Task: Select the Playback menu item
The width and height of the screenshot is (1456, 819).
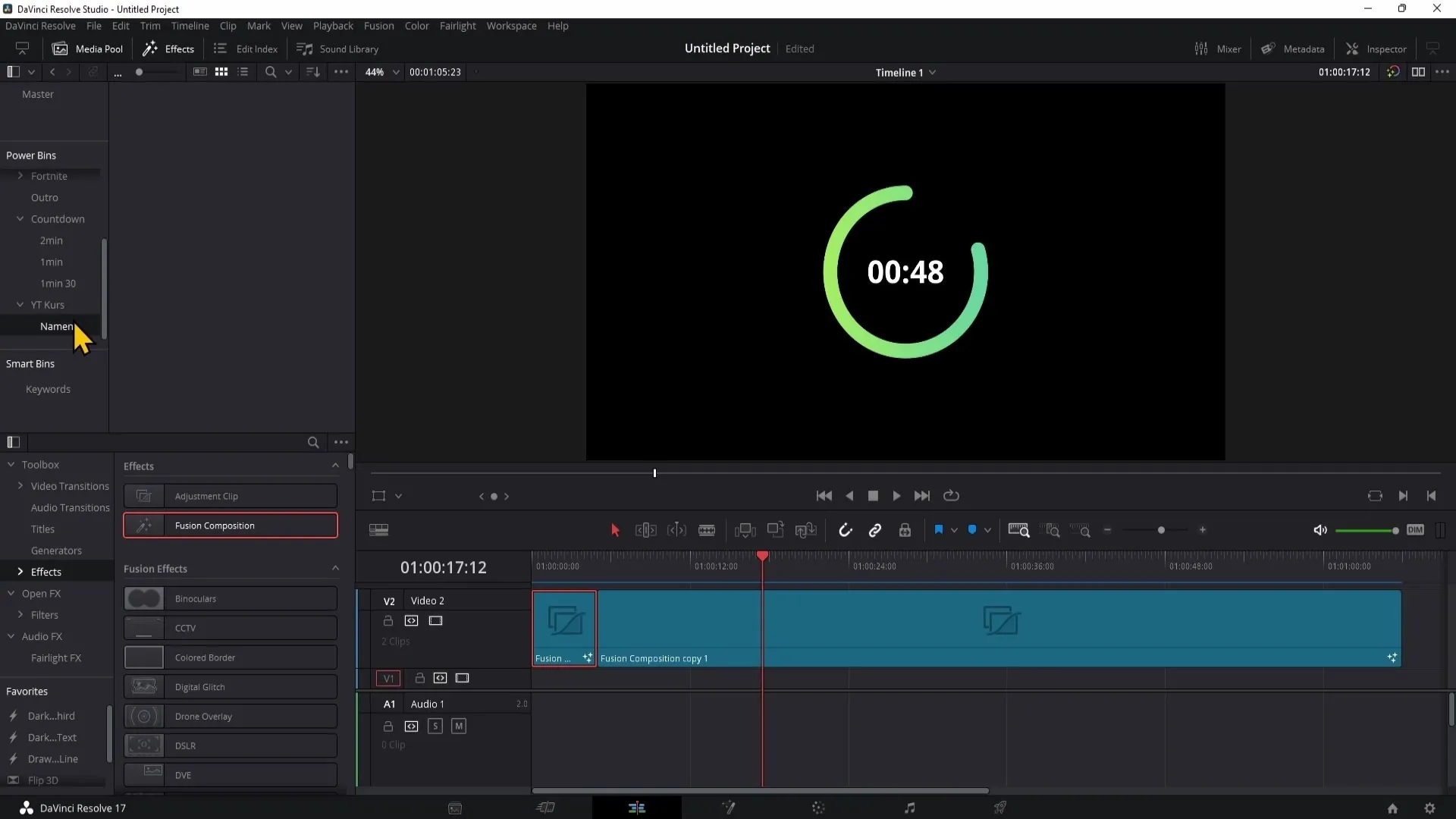Action: pos(334,25)
